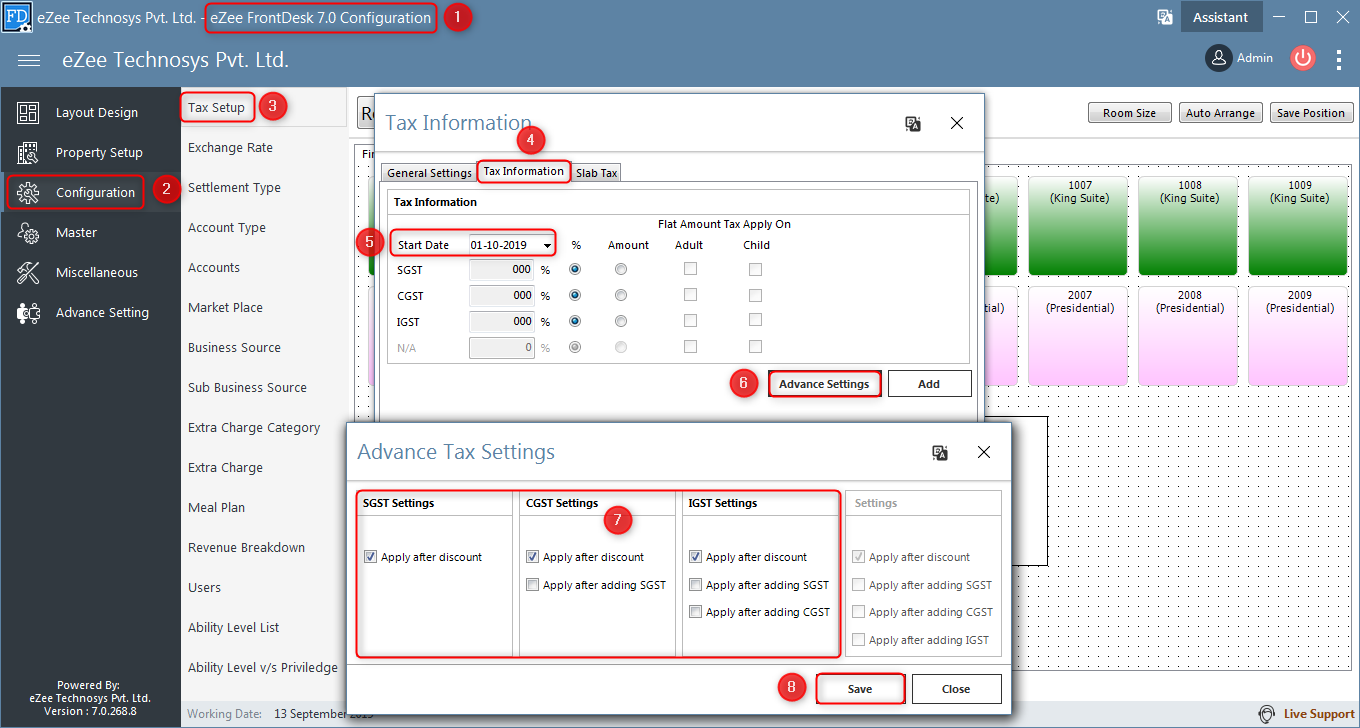Open Market Place menu item

(x=225, y=307)
